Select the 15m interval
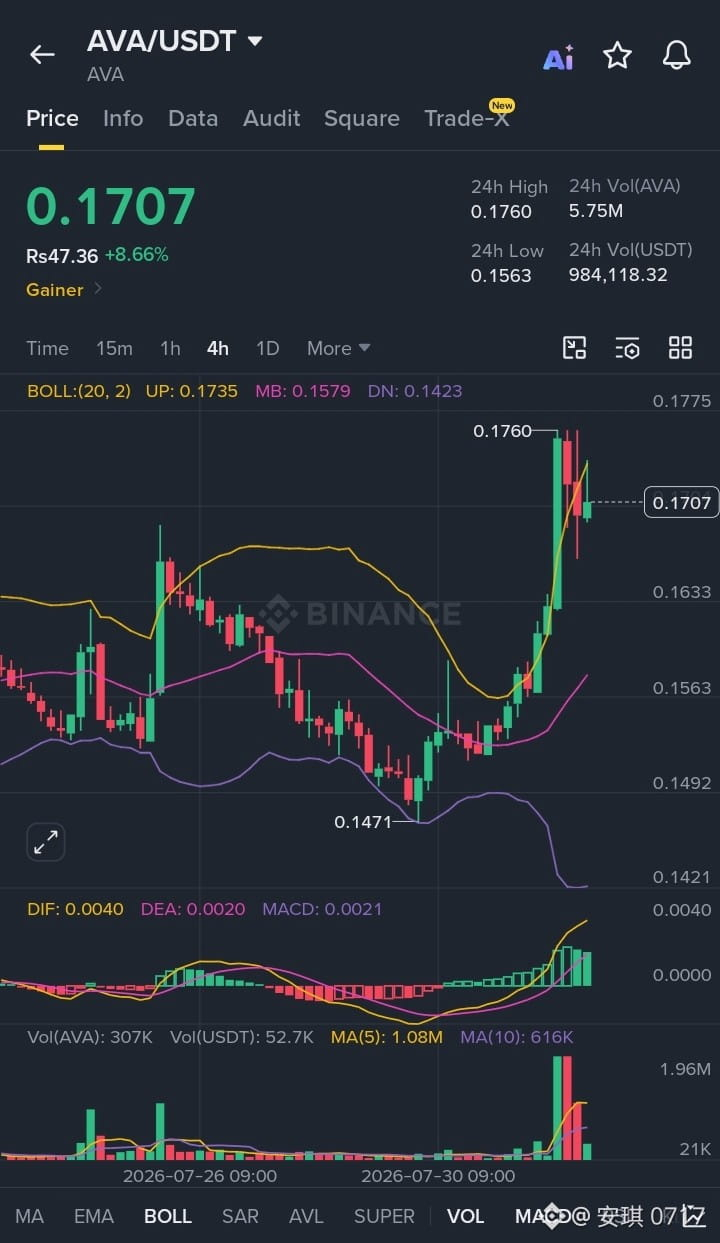This screenshot has height=1243, width=720. pyautogui.click(x=114, y=348)
